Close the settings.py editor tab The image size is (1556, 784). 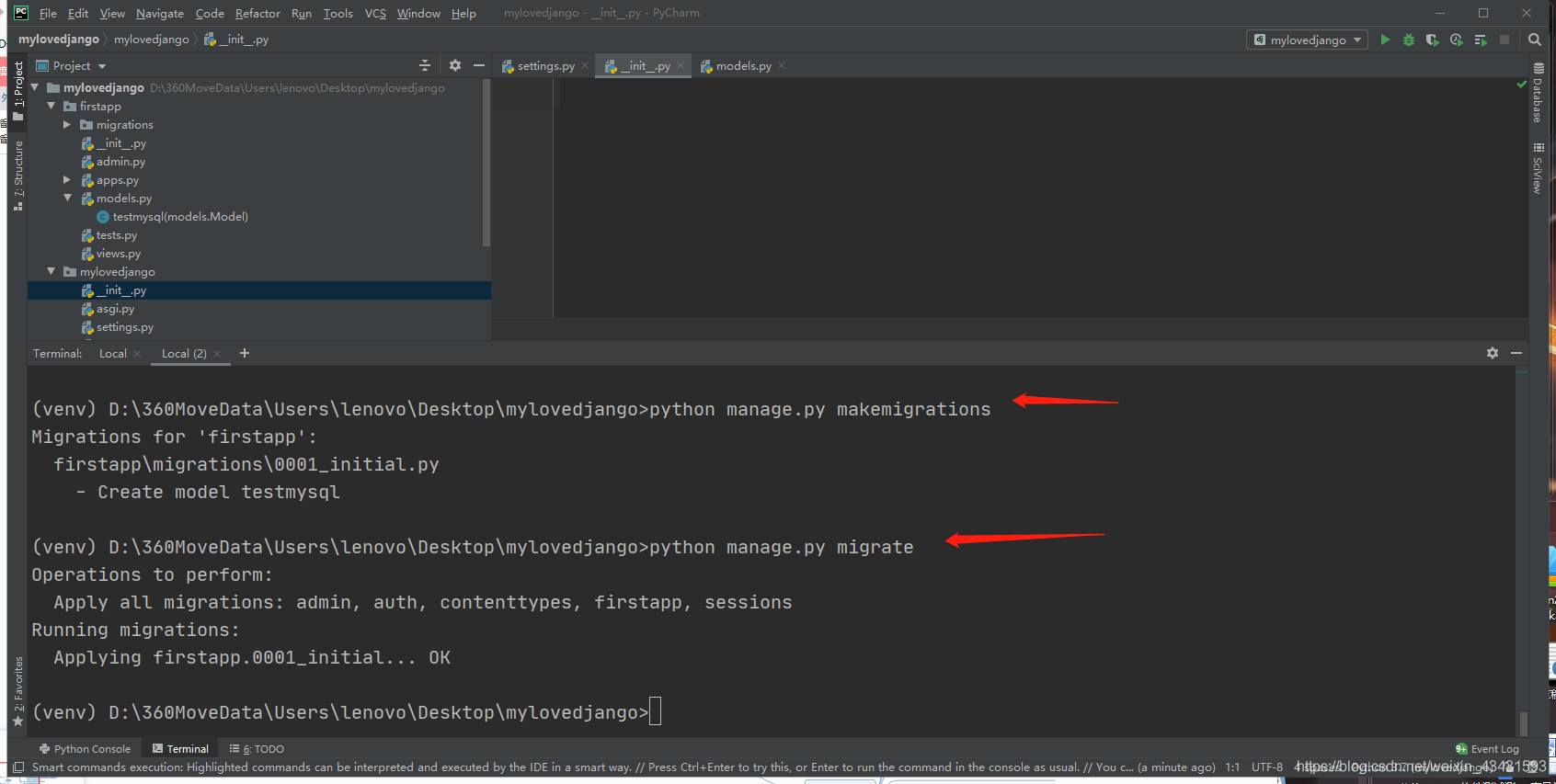click(x=585, y=65)
